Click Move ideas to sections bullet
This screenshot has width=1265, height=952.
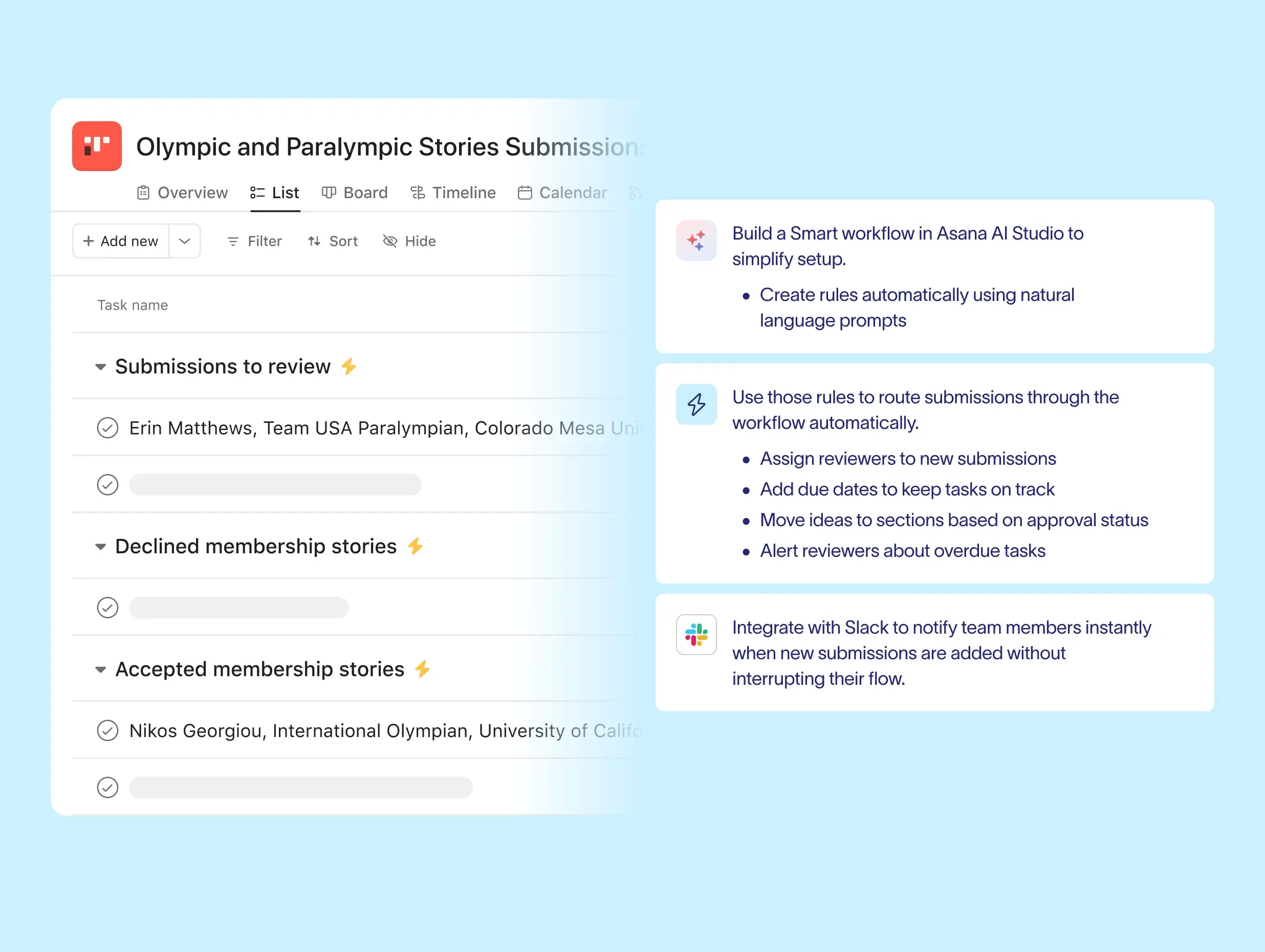click(954, 520)
